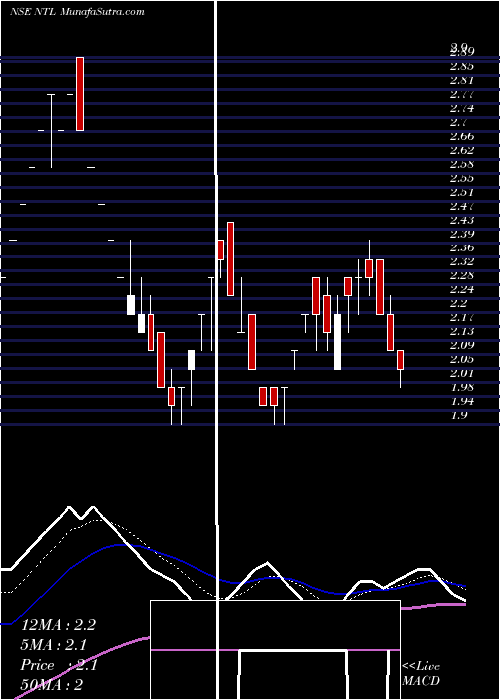This screenshot has height=700, width=500.
Task: Click the 2.17 price axis label
Action: (x=462, y=317)
